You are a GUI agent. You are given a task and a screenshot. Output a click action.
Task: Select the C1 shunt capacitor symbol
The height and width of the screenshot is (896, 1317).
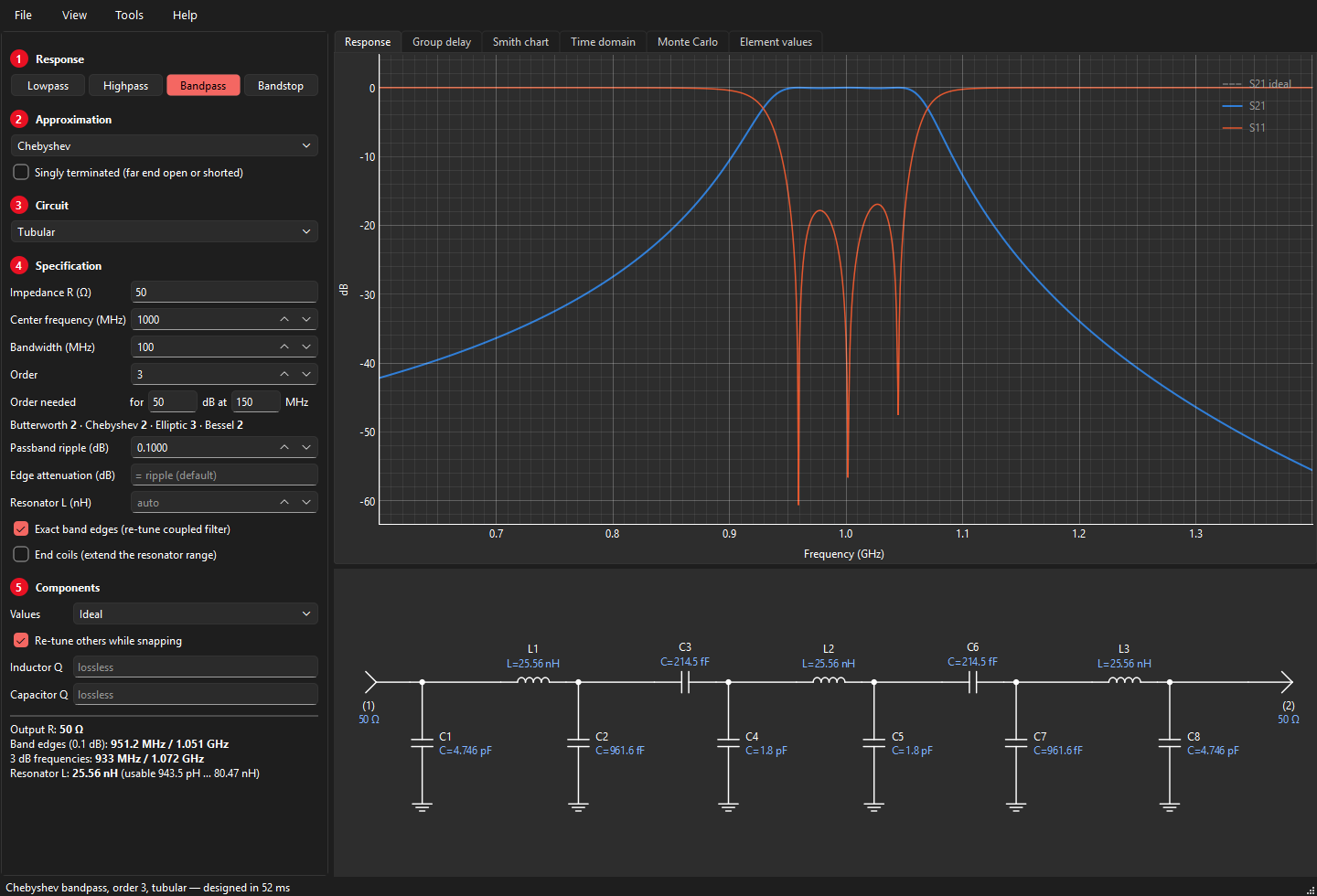[x=422, y=742]
